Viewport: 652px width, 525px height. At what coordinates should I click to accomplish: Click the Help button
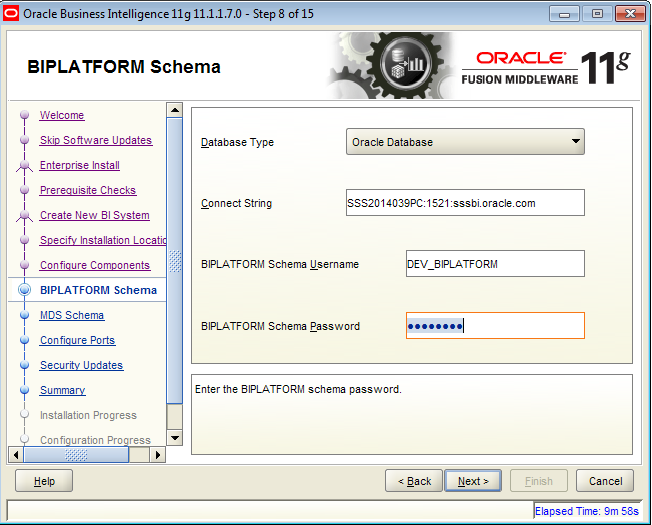[44, 481]
